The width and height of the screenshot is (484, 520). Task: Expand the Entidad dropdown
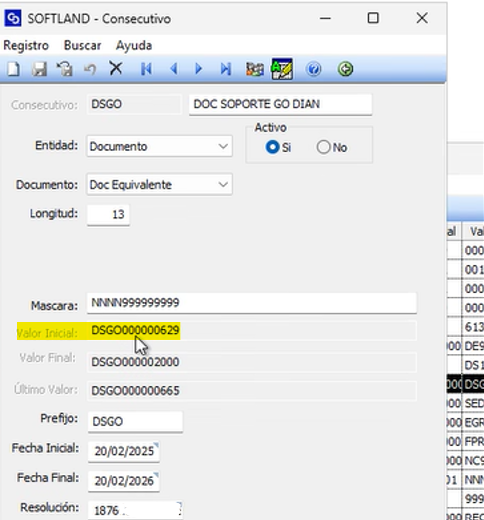click(x=223, y=146)
